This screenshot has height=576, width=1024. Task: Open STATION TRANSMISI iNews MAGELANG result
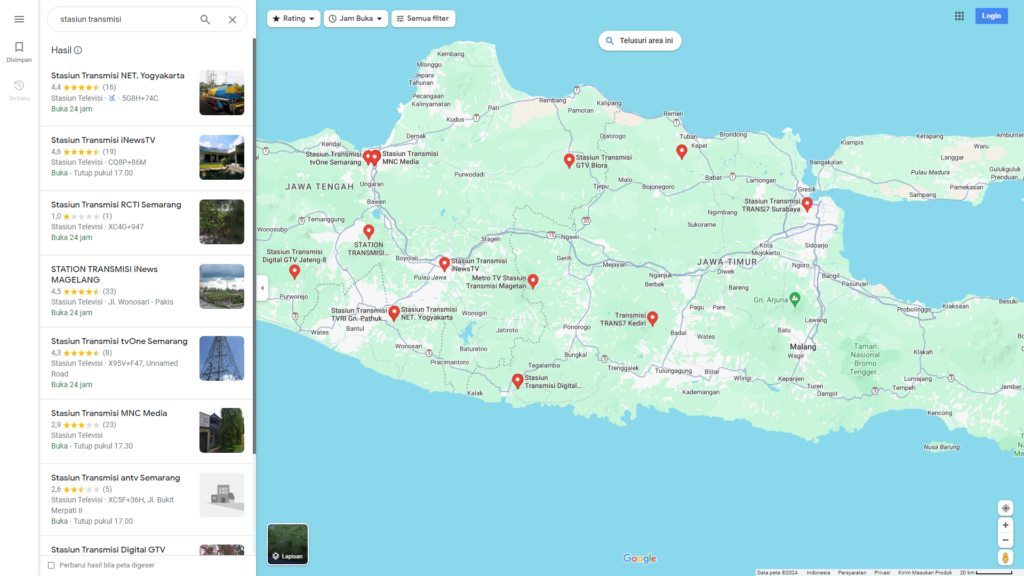click(146, 291)
